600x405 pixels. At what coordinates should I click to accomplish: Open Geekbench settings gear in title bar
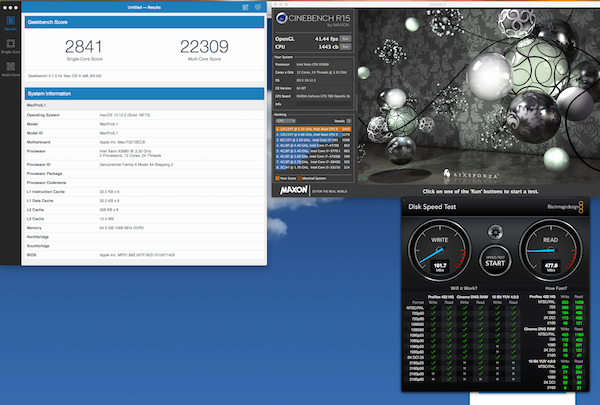click(258, 7)
